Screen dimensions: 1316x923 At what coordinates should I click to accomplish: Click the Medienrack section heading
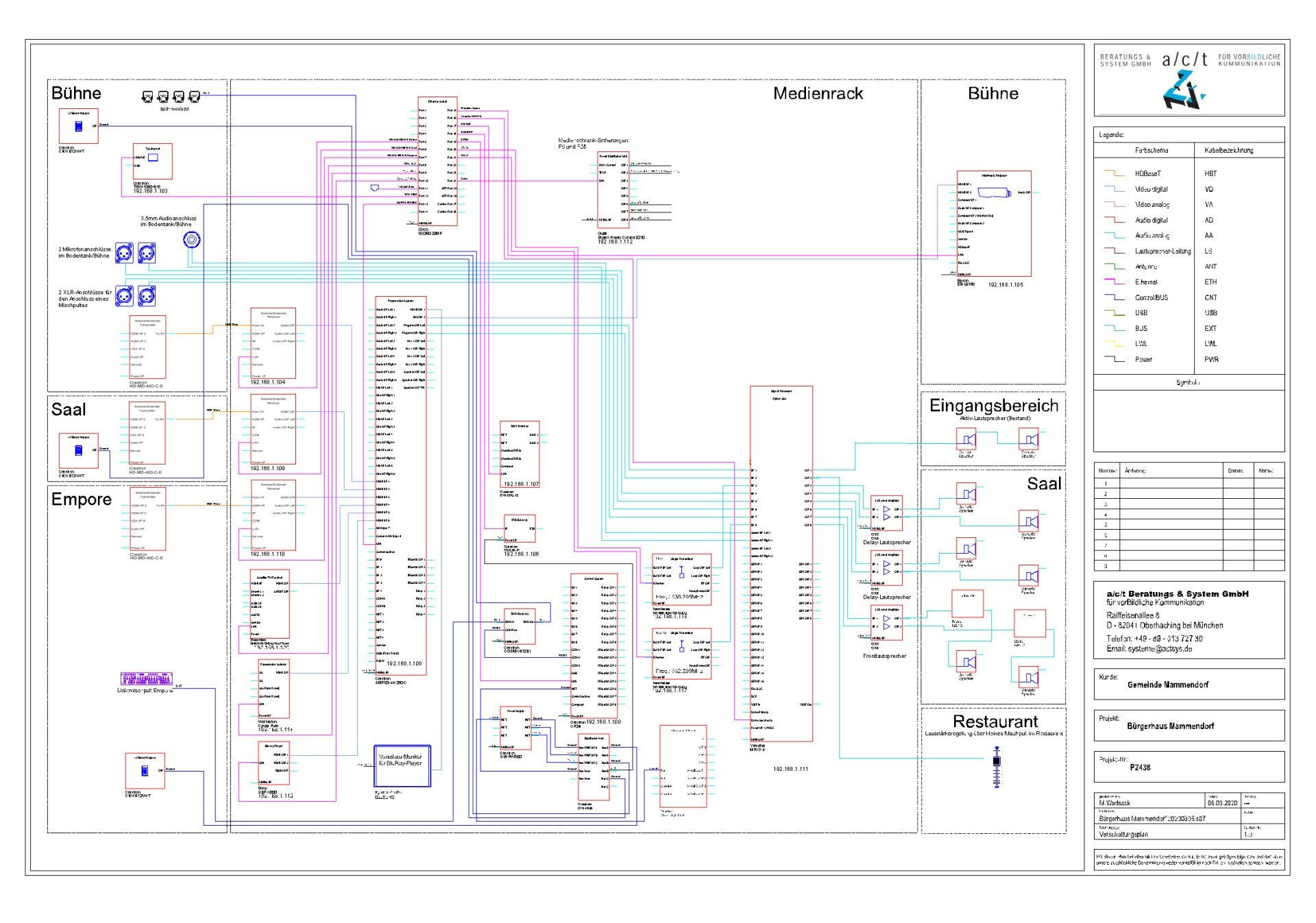[818, 93]
